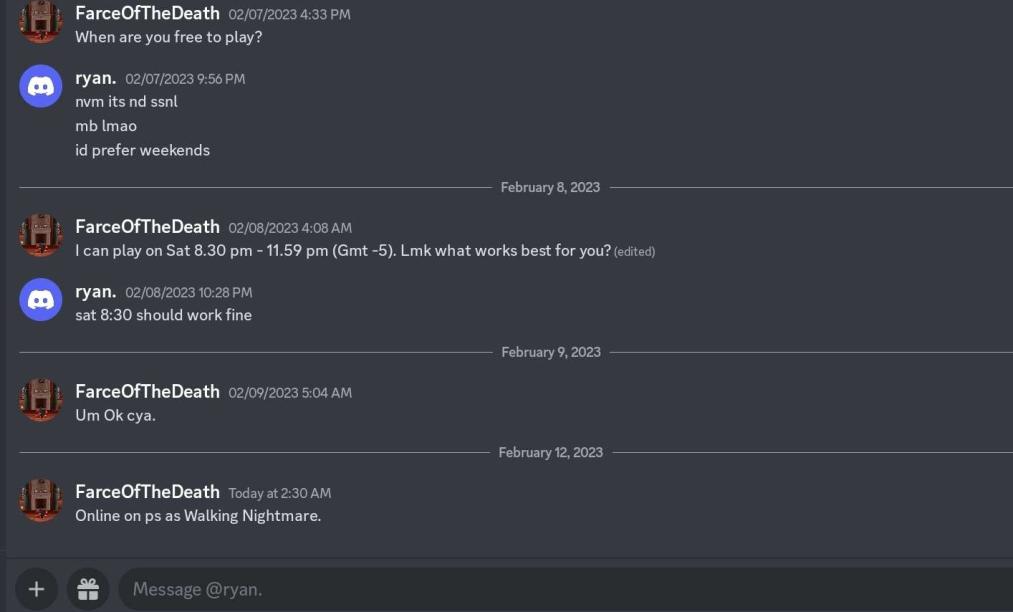
Task: Click ryan.'s Discord avatar at 9:56 PM
Action: tap(41, 86)
